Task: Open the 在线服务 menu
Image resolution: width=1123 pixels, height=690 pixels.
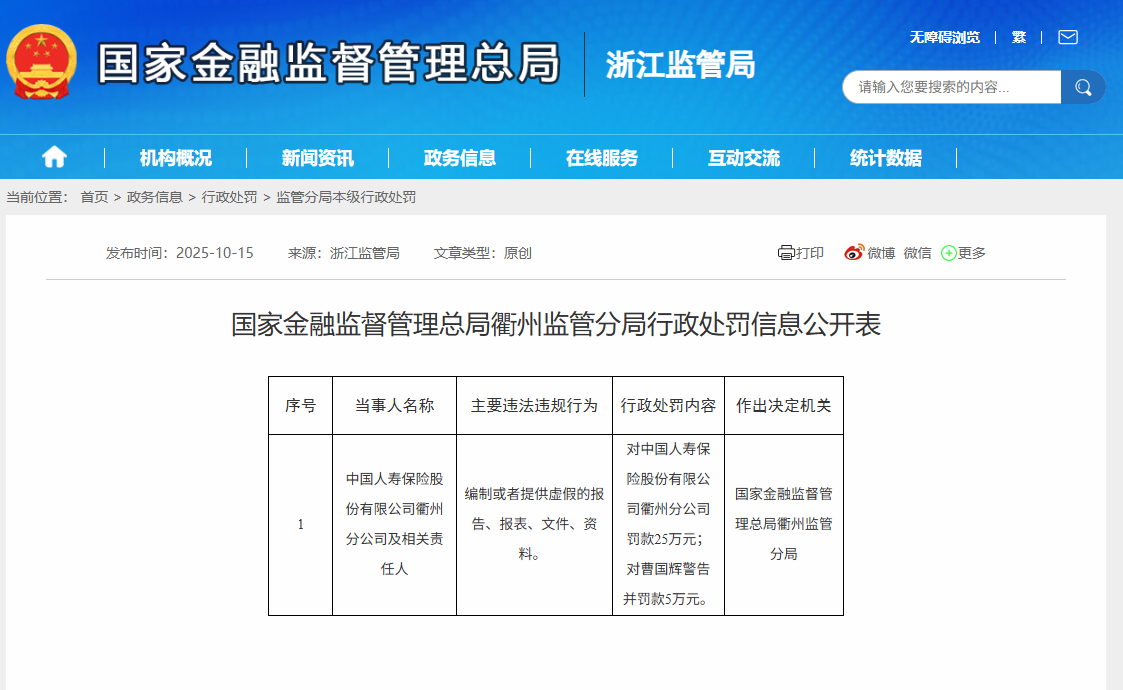Action: click(x=602, y=158)
